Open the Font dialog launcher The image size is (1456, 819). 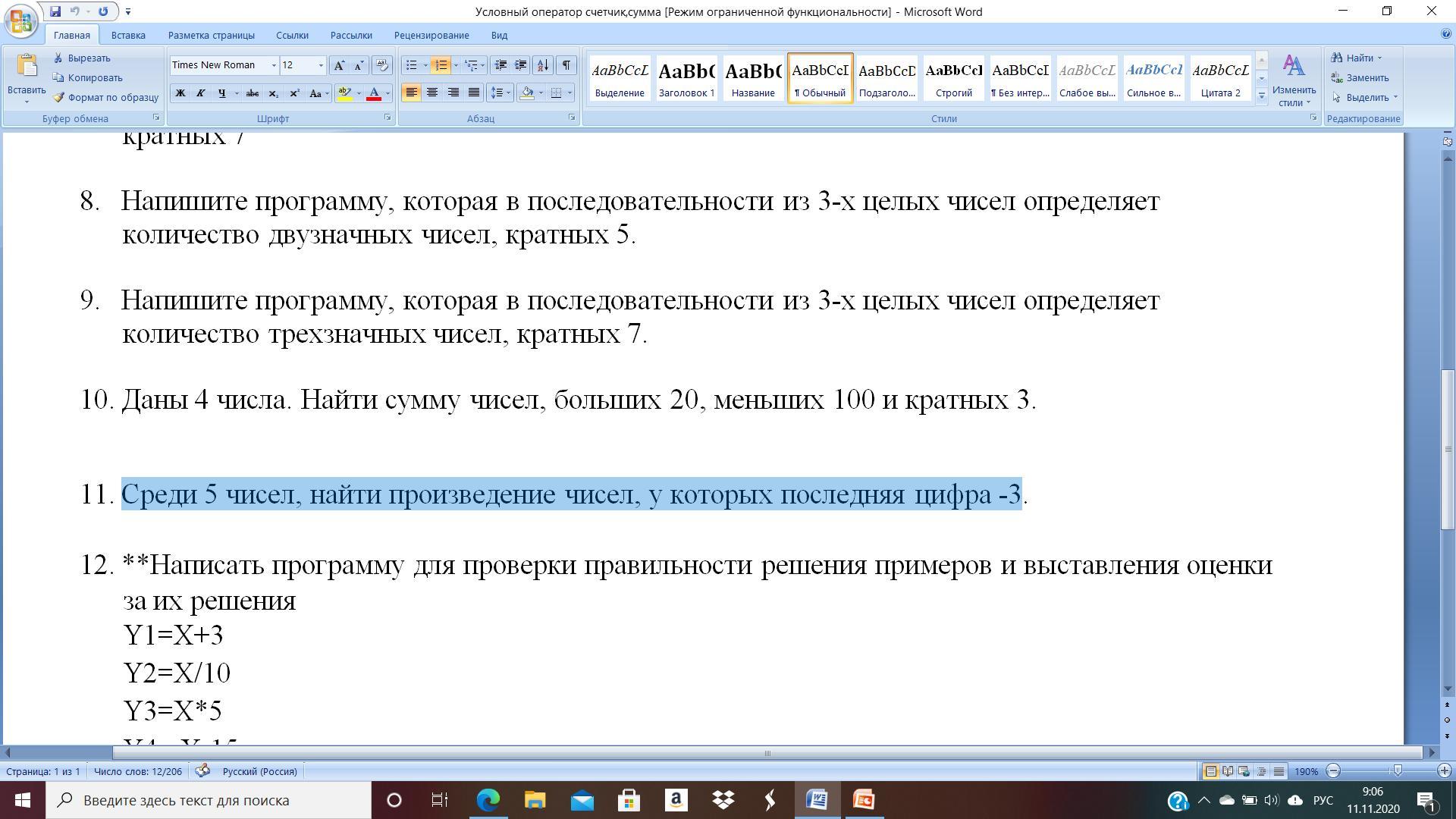click(x=388, y=118)
